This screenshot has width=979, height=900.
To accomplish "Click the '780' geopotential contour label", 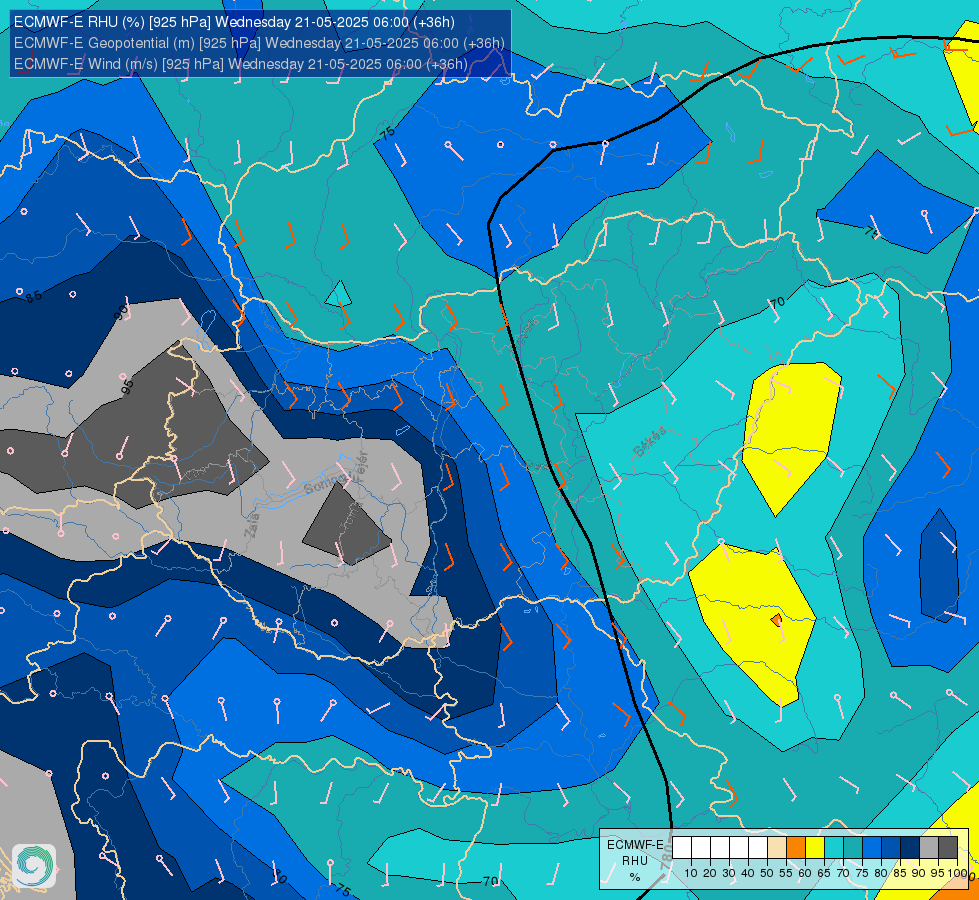I will 666,858.
